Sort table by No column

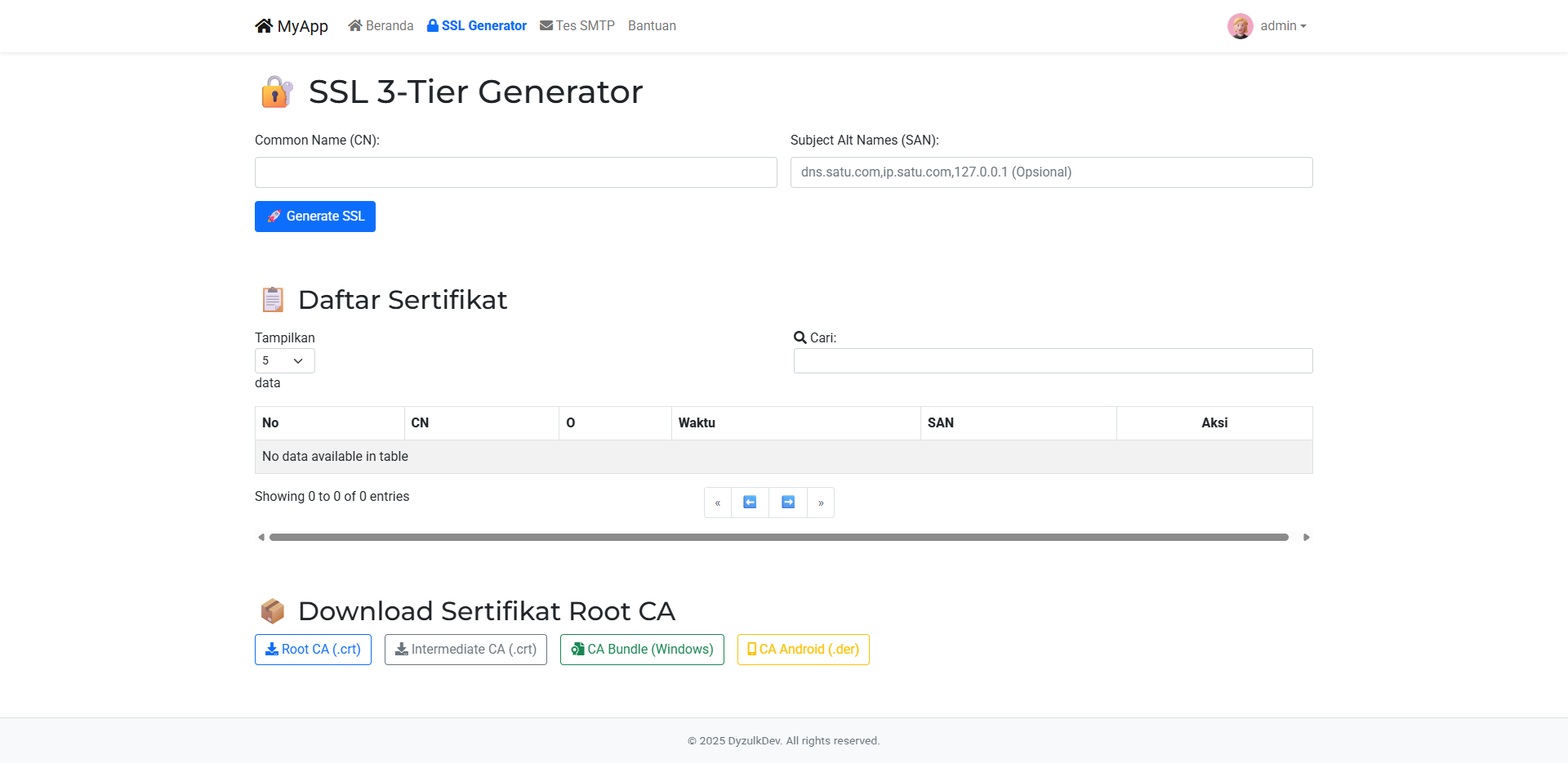tap(330, 423)
